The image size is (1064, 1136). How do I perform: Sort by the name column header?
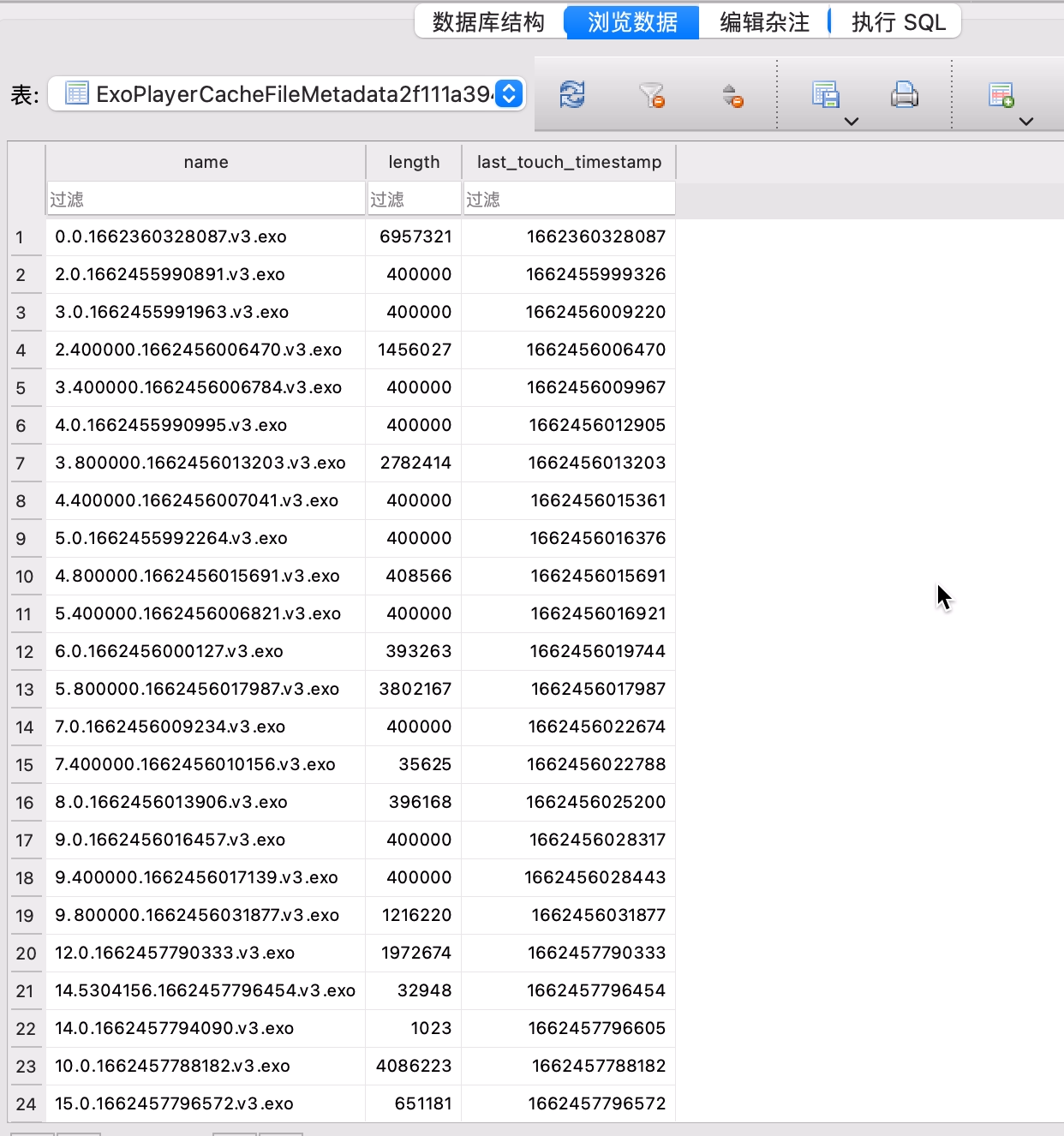[x=206, y=162]
